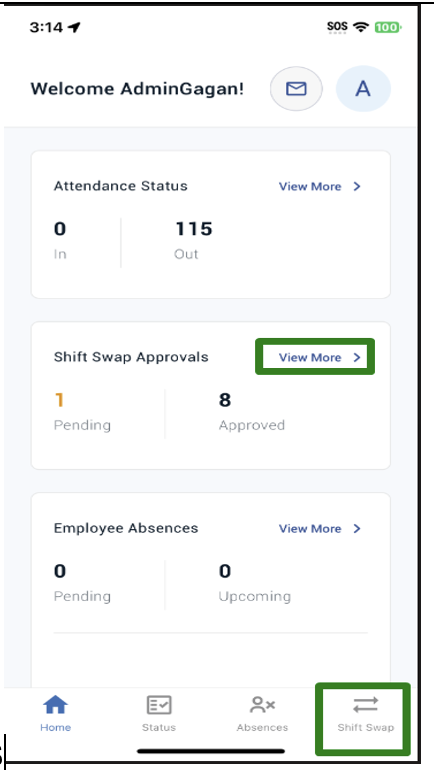
Task: Open the Status checklist icon
Action: click(x=159, y=705)
